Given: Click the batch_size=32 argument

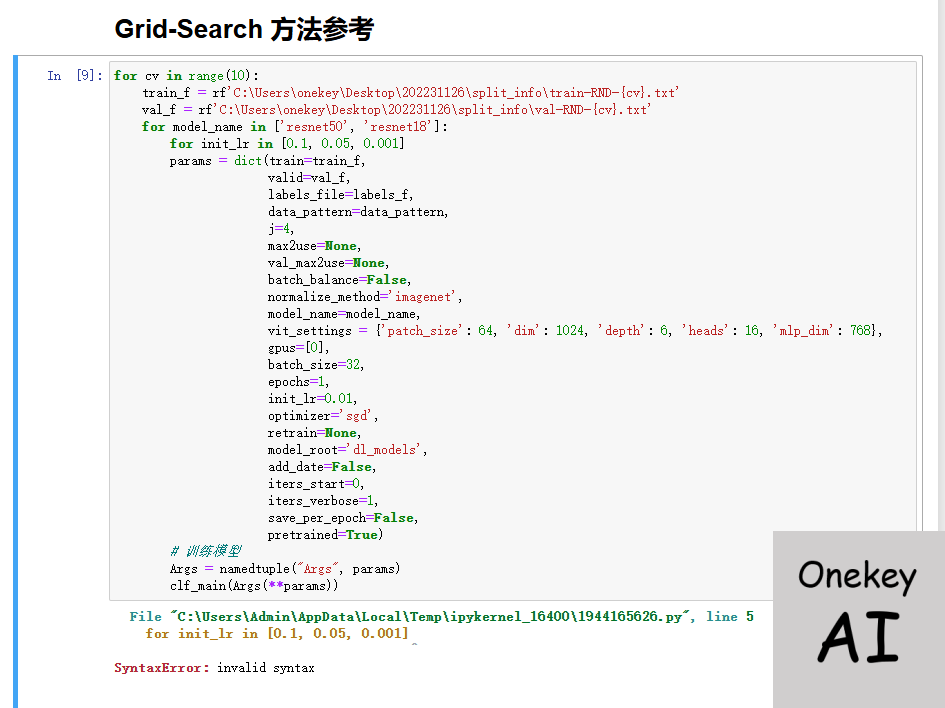Looking at the screenshot, I should click(x=316, y=365).
